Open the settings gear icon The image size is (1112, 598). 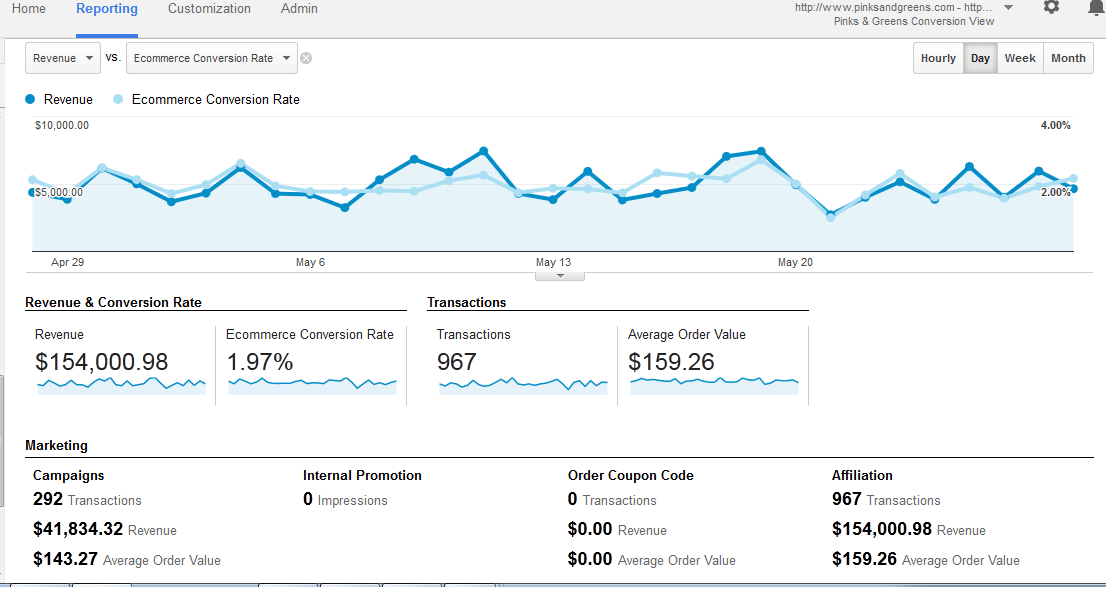(x=1051, y=8)
